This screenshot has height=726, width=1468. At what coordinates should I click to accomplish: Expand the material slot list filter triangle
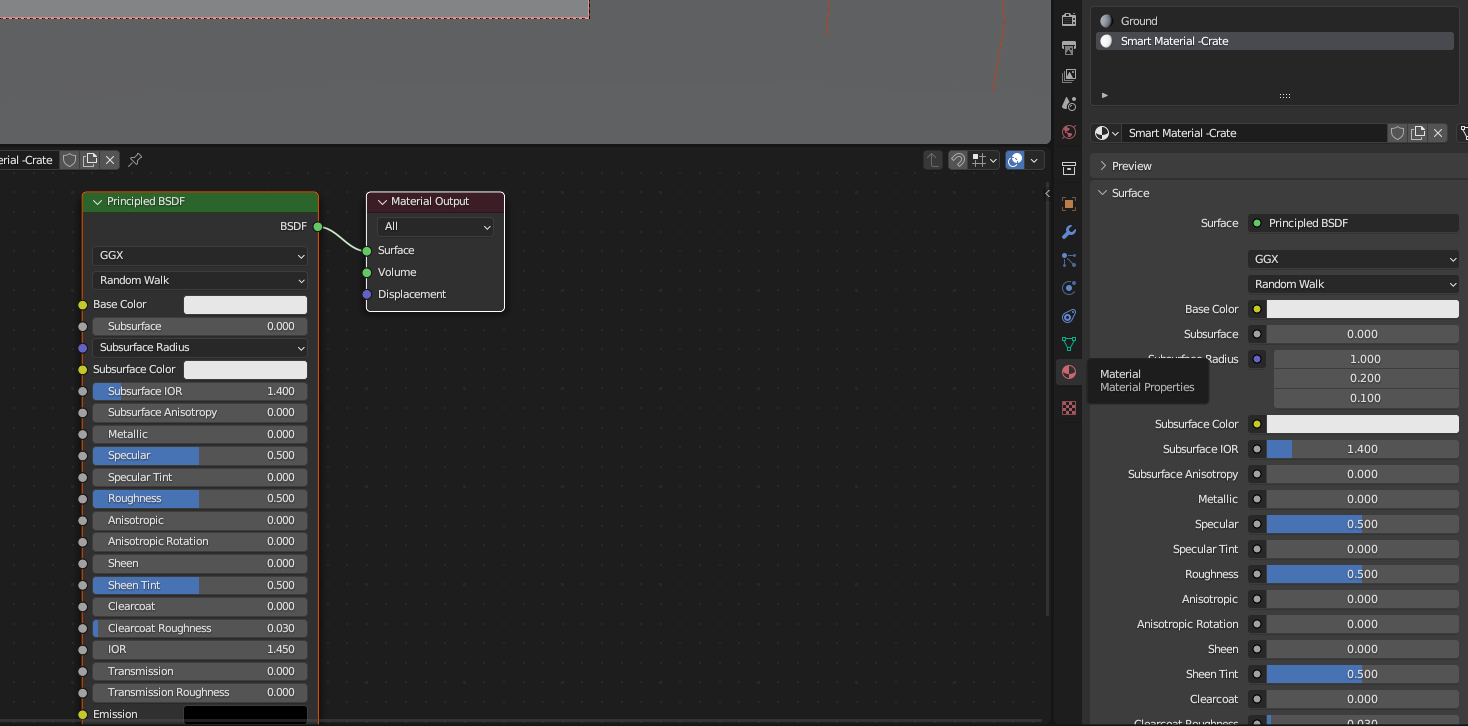pyautogui.click(x=1105, y=96)
